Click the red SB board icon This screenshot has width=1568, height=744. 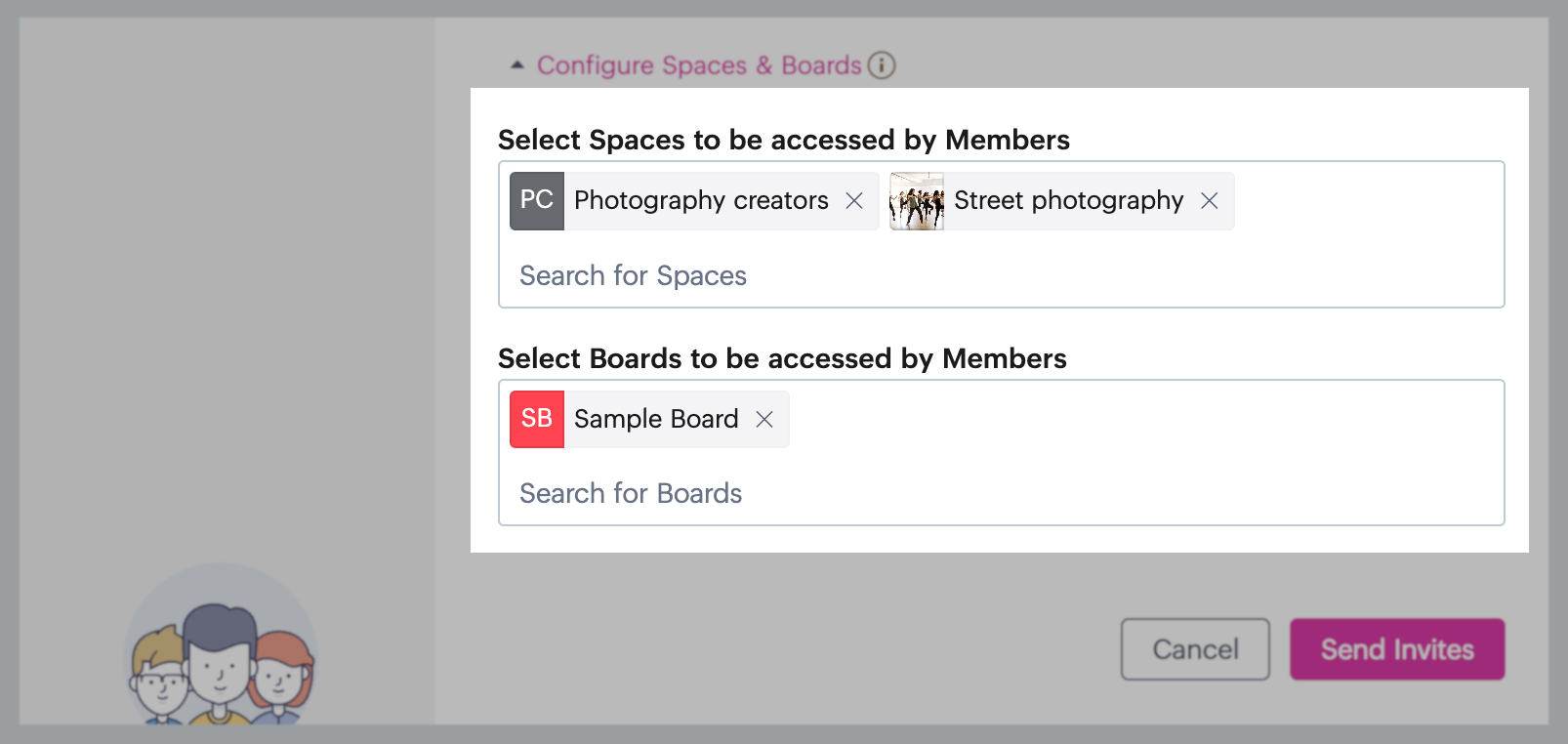click(x=537, y=419)
